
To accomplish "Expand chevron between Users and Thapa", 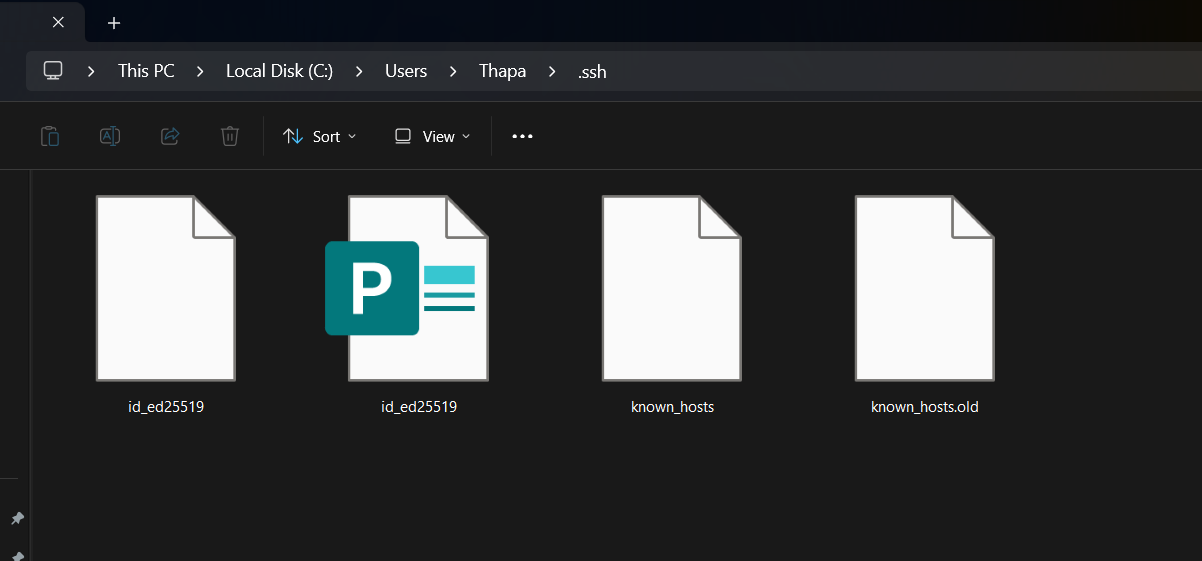I will (x=453, y=71).
